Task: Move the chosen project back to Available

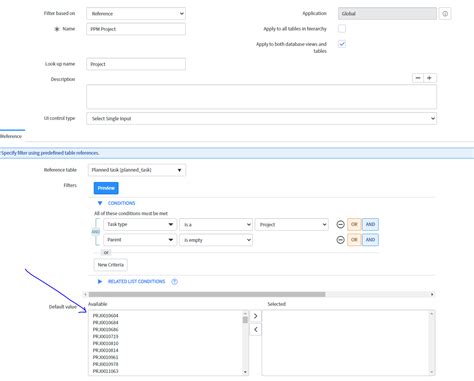Action: coord(255,330)
